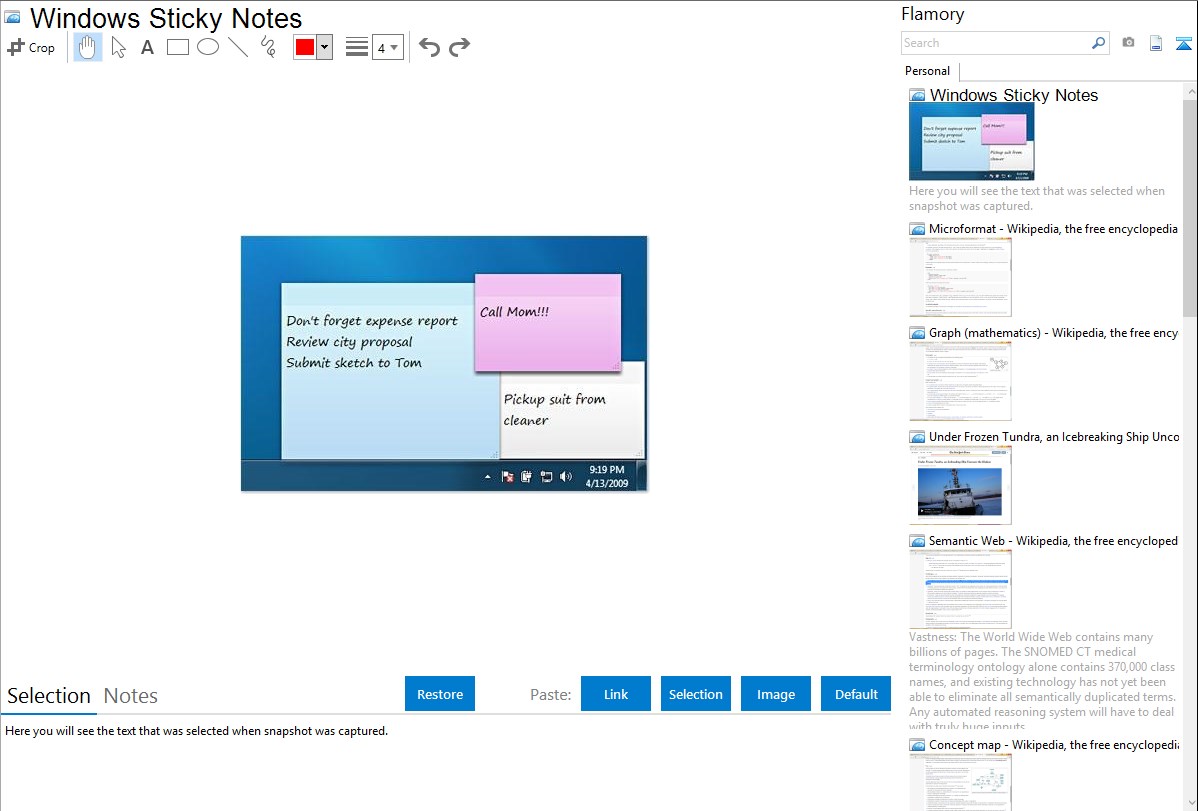Click the Concept map - Wikipedia title
The image size is (1198, 811).
[x=1053, y=744]
